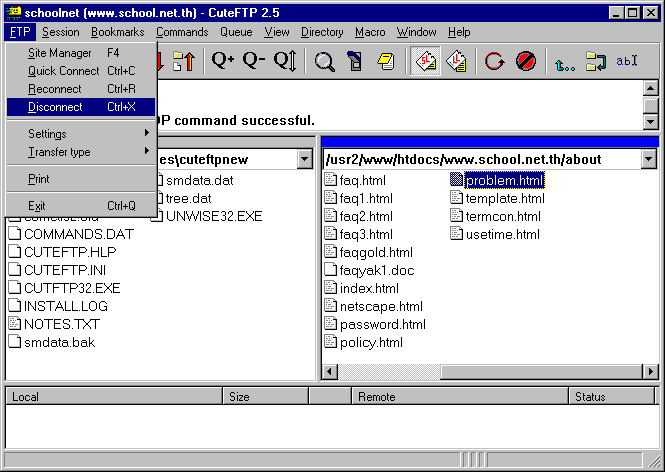Click the change directory folders icon
The width and height of the screenshot is (665, 472).
point(596,61)
